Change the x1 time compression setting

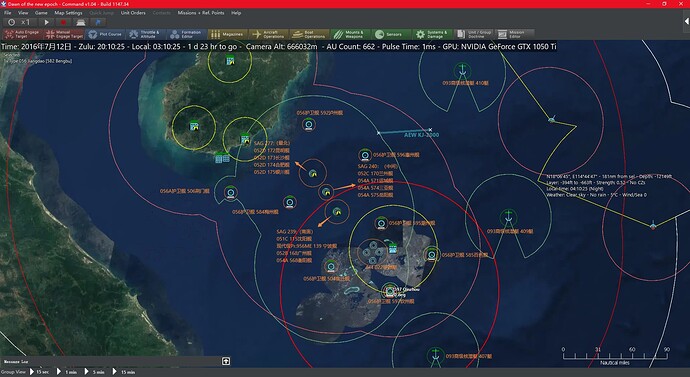pos(19,22)
